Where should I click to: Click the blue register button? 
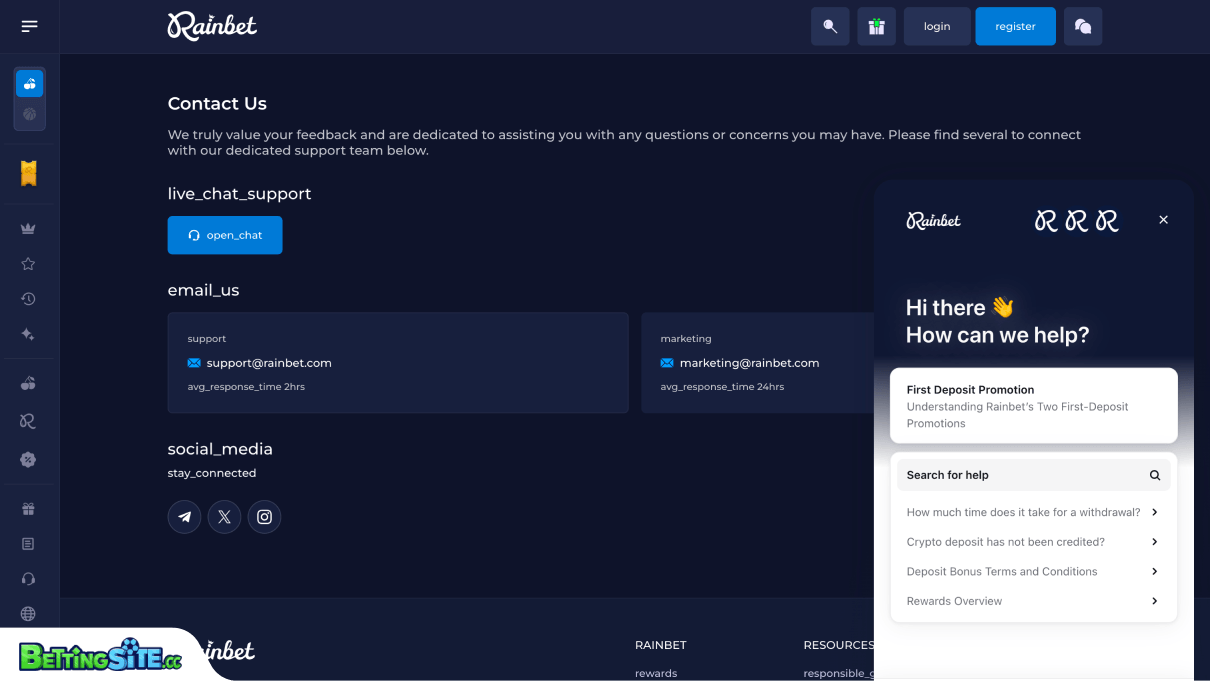click(1015, 26)
